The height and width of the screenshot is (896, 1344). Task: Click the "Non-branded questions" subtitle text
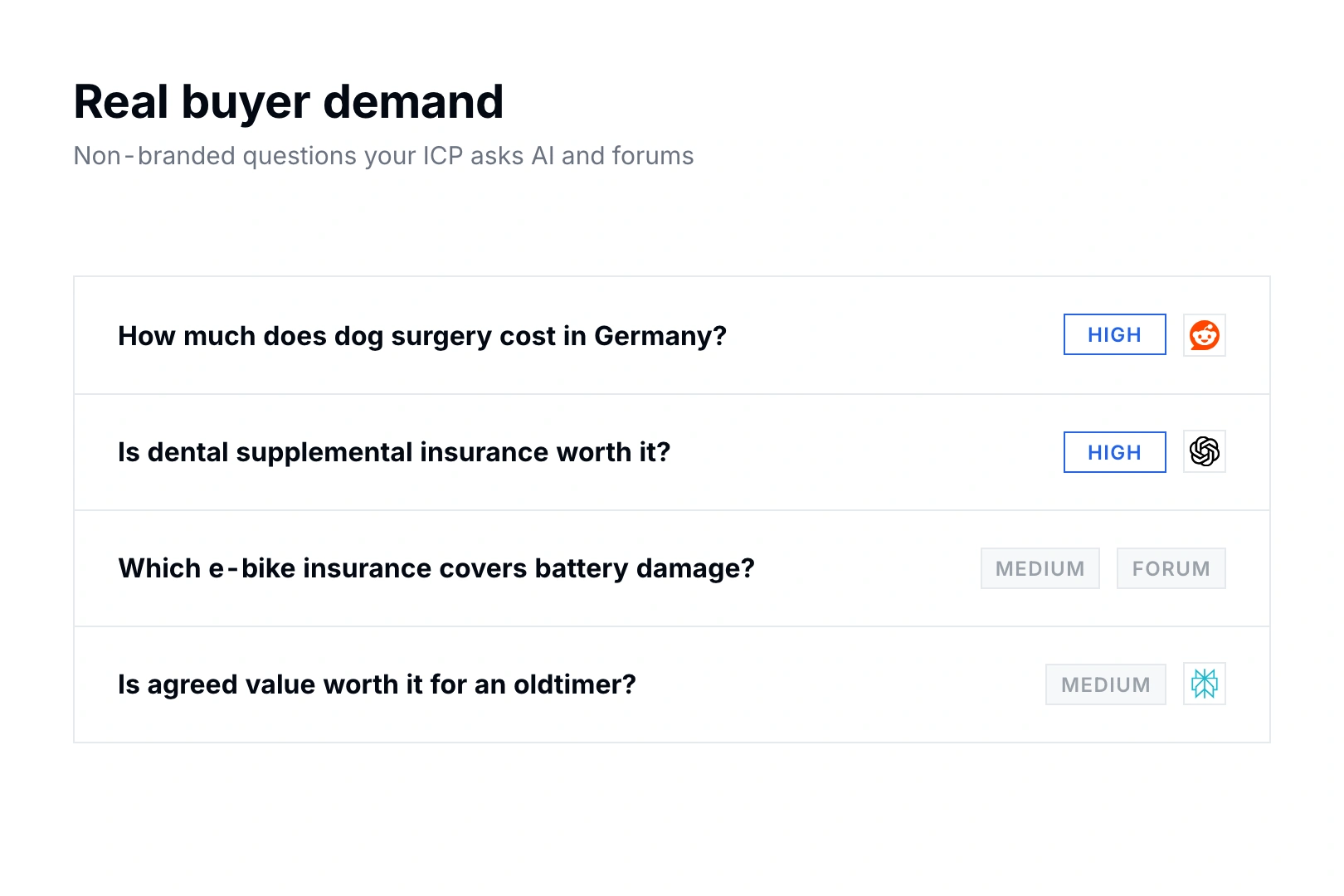(383, 156)
